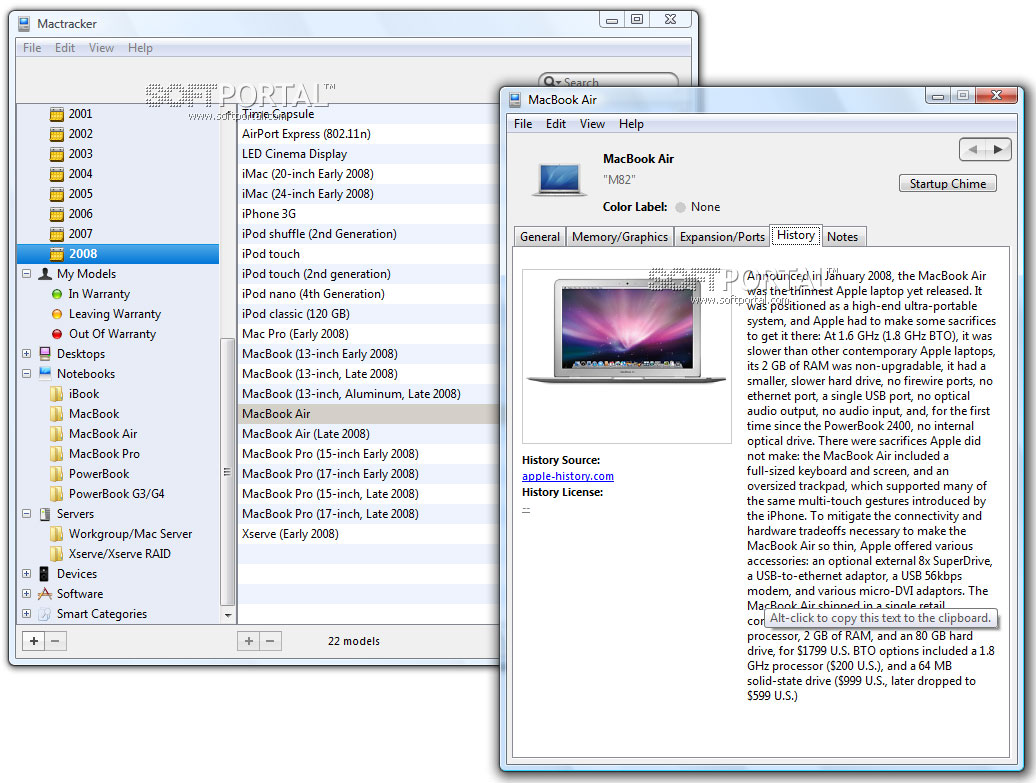Click the Workgroup/Mac Server folder icon
1036x783 pixels.
pyautogui.click(x=57, y=534)
